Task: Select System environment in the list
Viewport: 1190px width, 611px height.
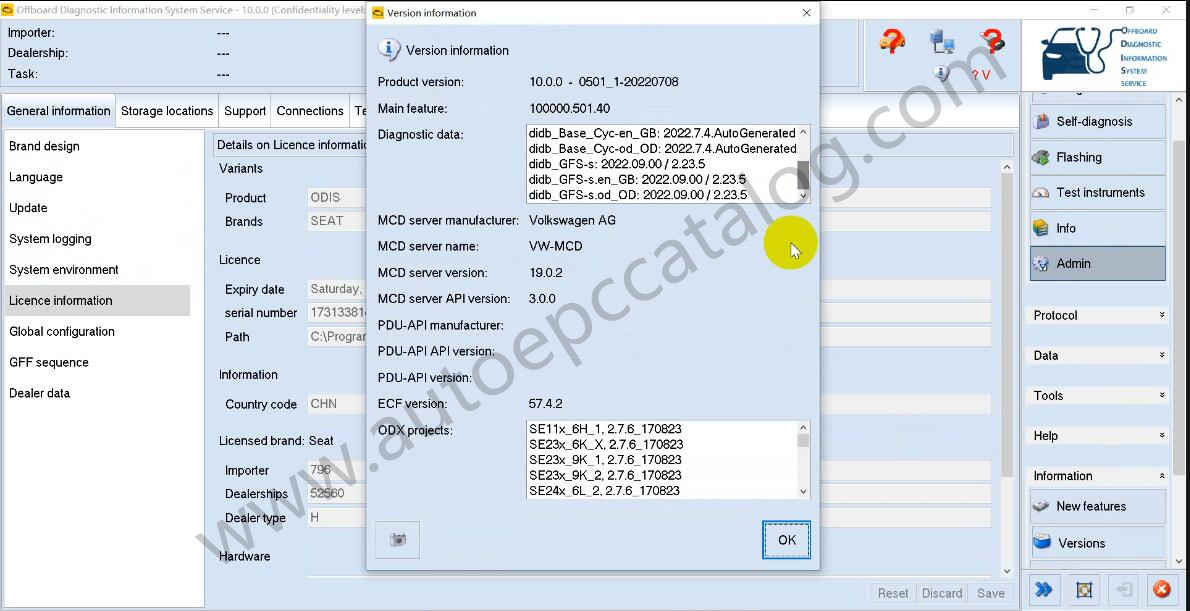Action: (x=97, y=269)
